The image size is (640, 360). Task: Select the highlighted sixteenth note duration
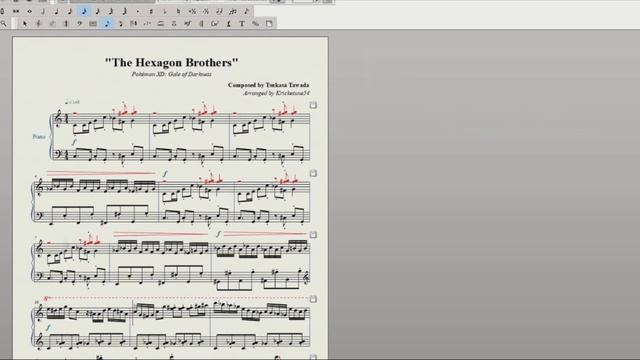coord(84,11)
